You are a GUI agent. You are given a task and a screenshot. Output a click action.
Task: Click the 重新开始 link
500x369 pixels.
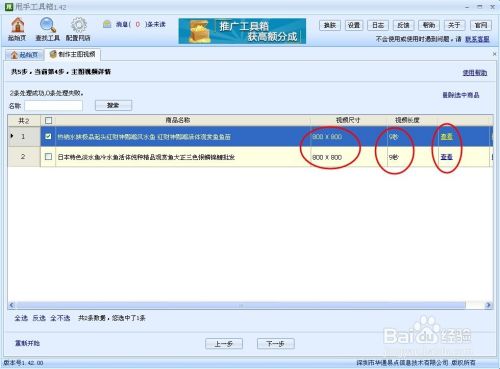pyautogui.click(x=27, y=343)
